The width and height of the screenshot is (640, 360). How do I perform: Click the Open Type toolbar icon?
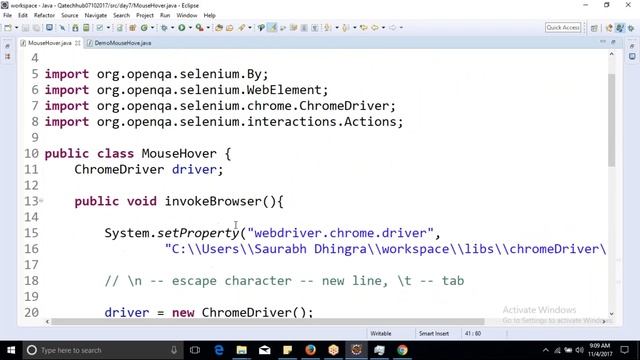click(219, 28)
